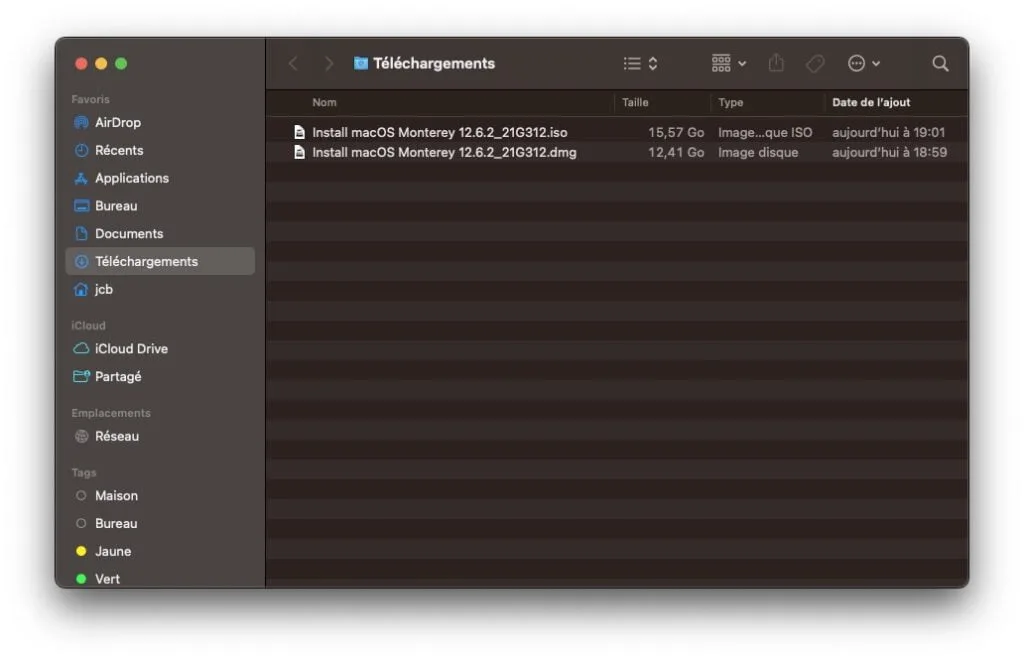Screen dimensions: 1024x661
Task: Click the Bureau tag circle under Tags
Action: [x=81, y=523]
